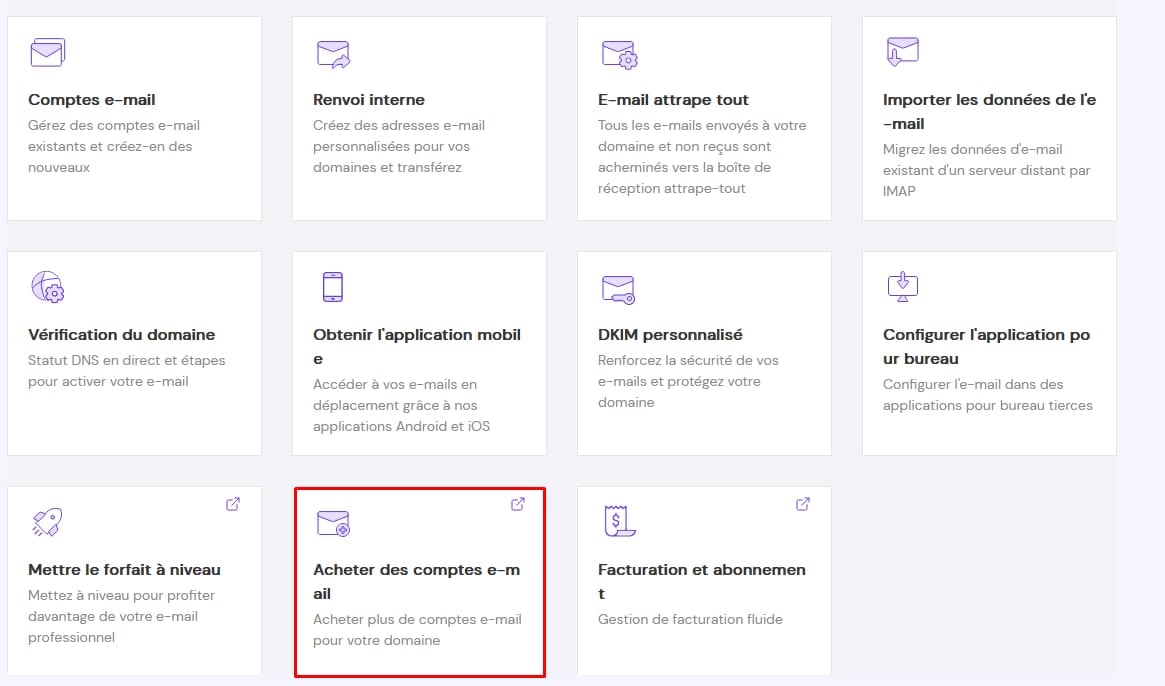1165x686 pixels.
Task: Open the DKIM personnalisé heading
Action: tap(670, 335)
